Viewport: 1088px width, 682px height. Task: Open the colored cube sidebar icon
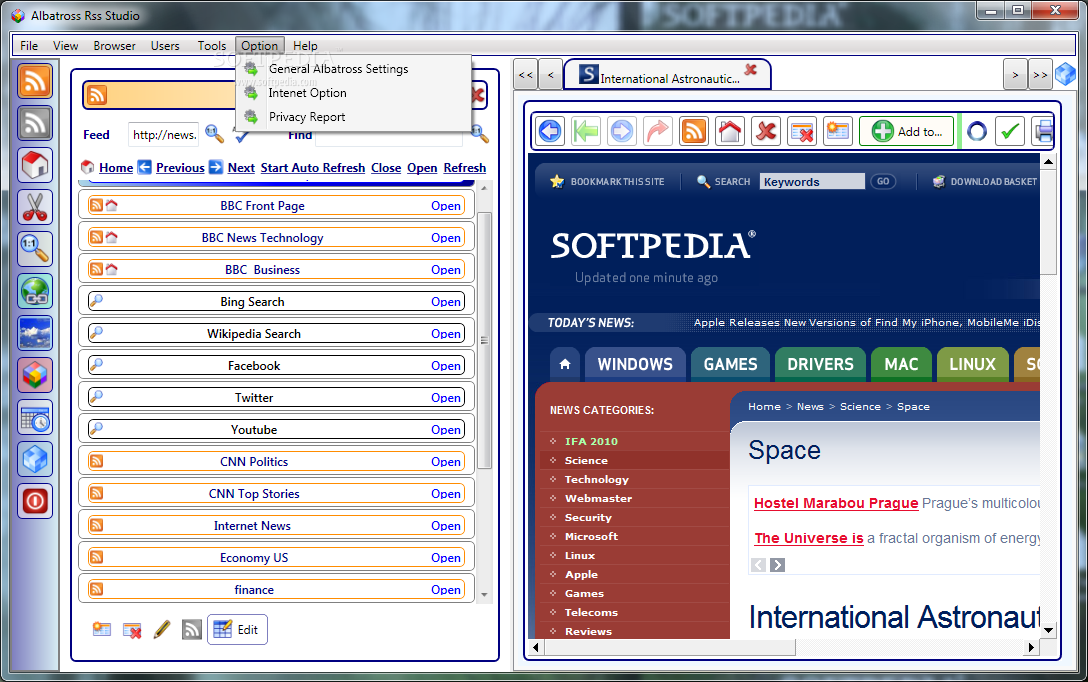(35, 375)
